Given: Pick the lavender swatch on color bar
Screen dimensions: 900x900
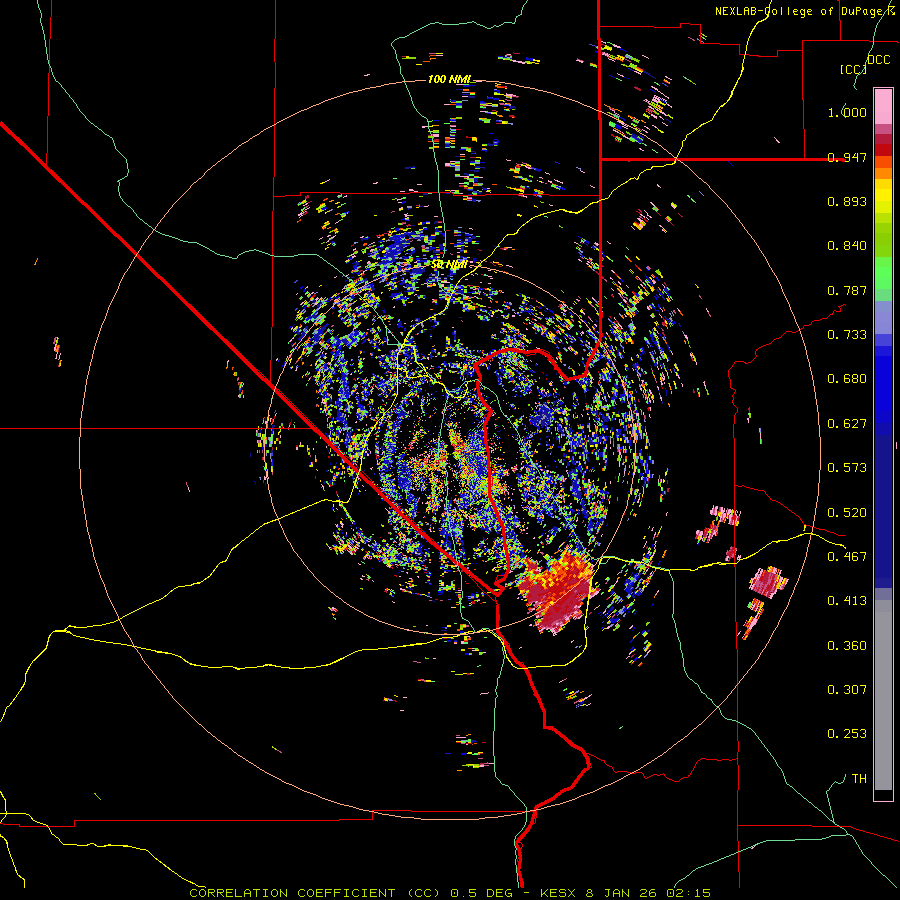Looking at the screenshot, I should 883,317.
